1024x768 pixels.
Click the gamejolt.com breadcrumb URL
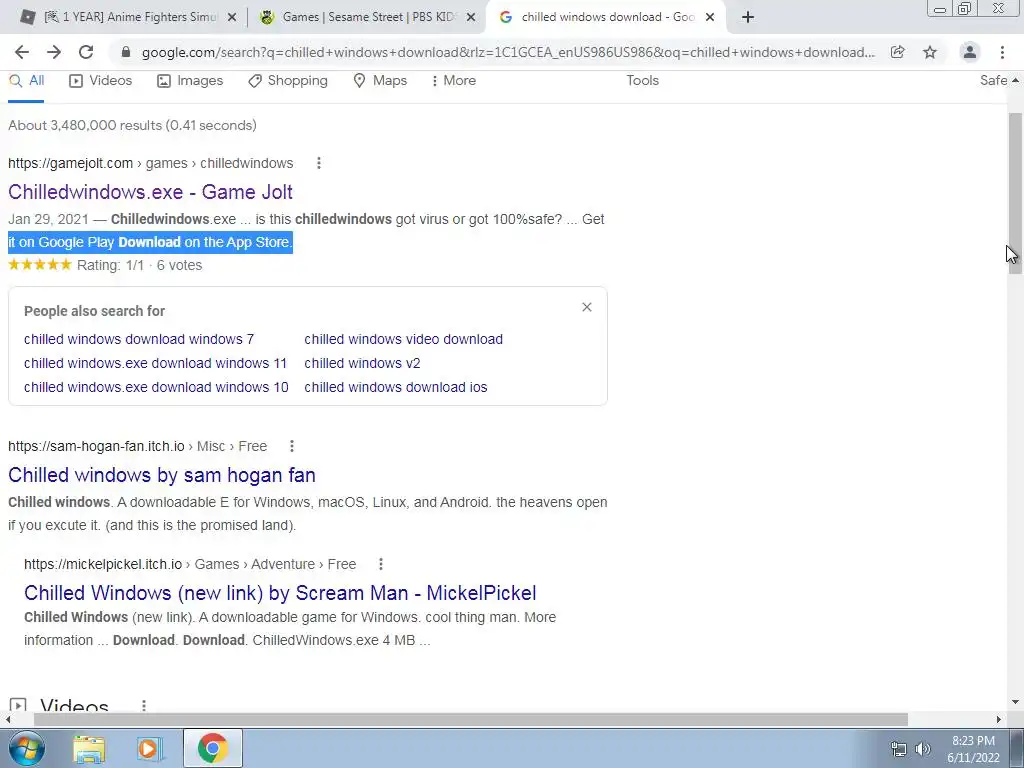(151, 163)
